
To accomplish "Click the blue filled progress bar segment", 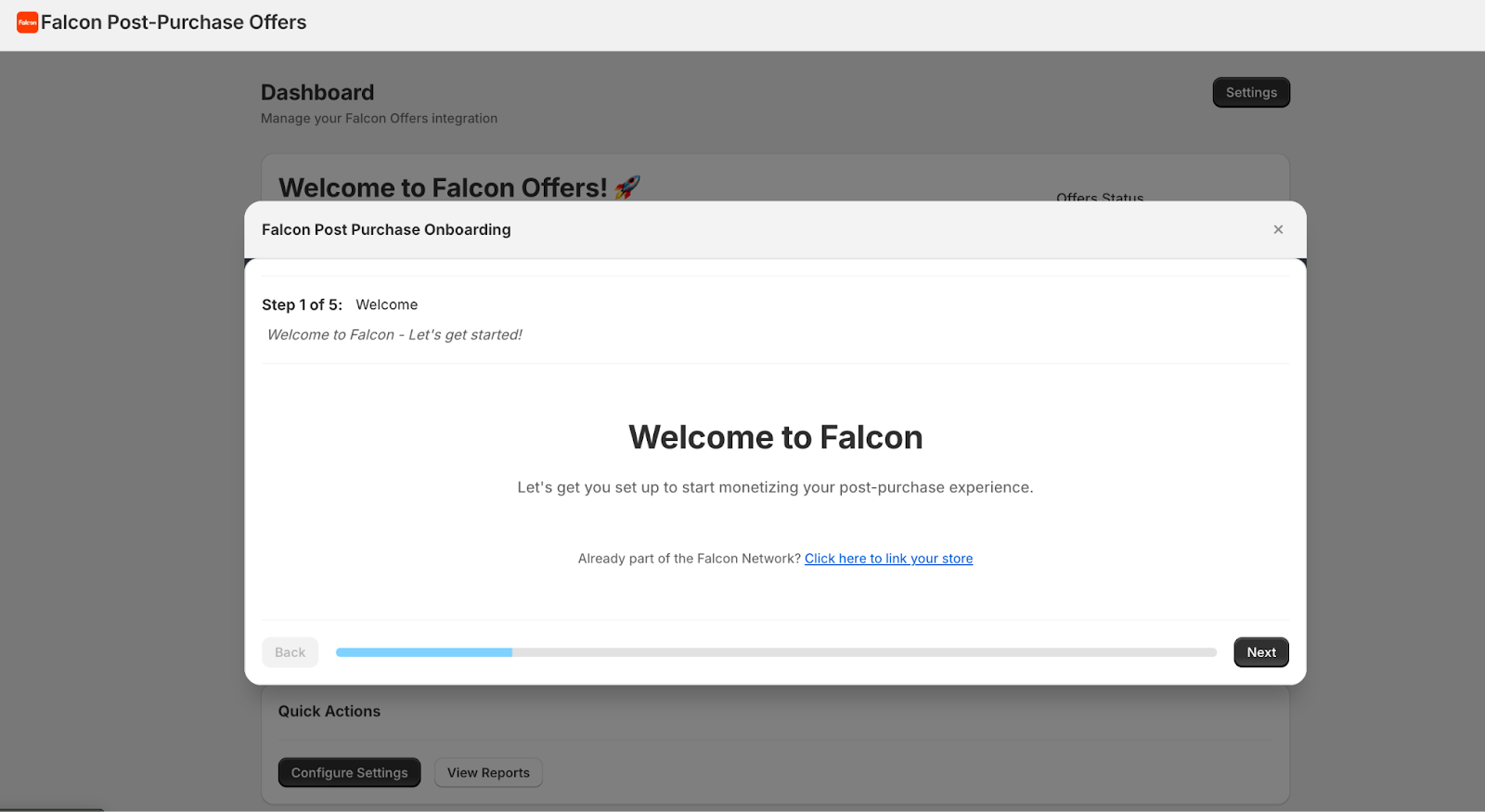I will click(423, 652).
